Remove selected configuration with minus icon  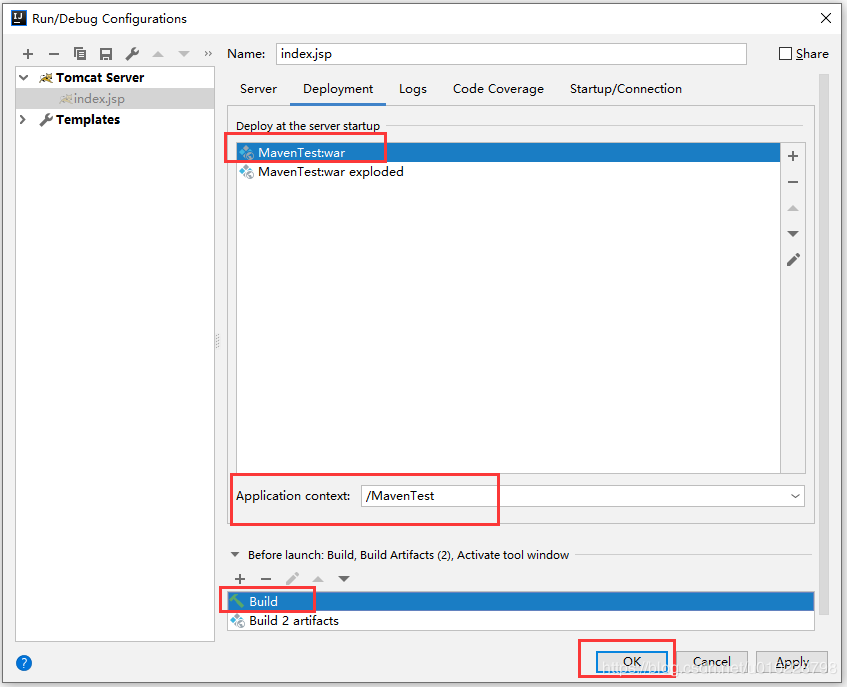click(53, 54)
